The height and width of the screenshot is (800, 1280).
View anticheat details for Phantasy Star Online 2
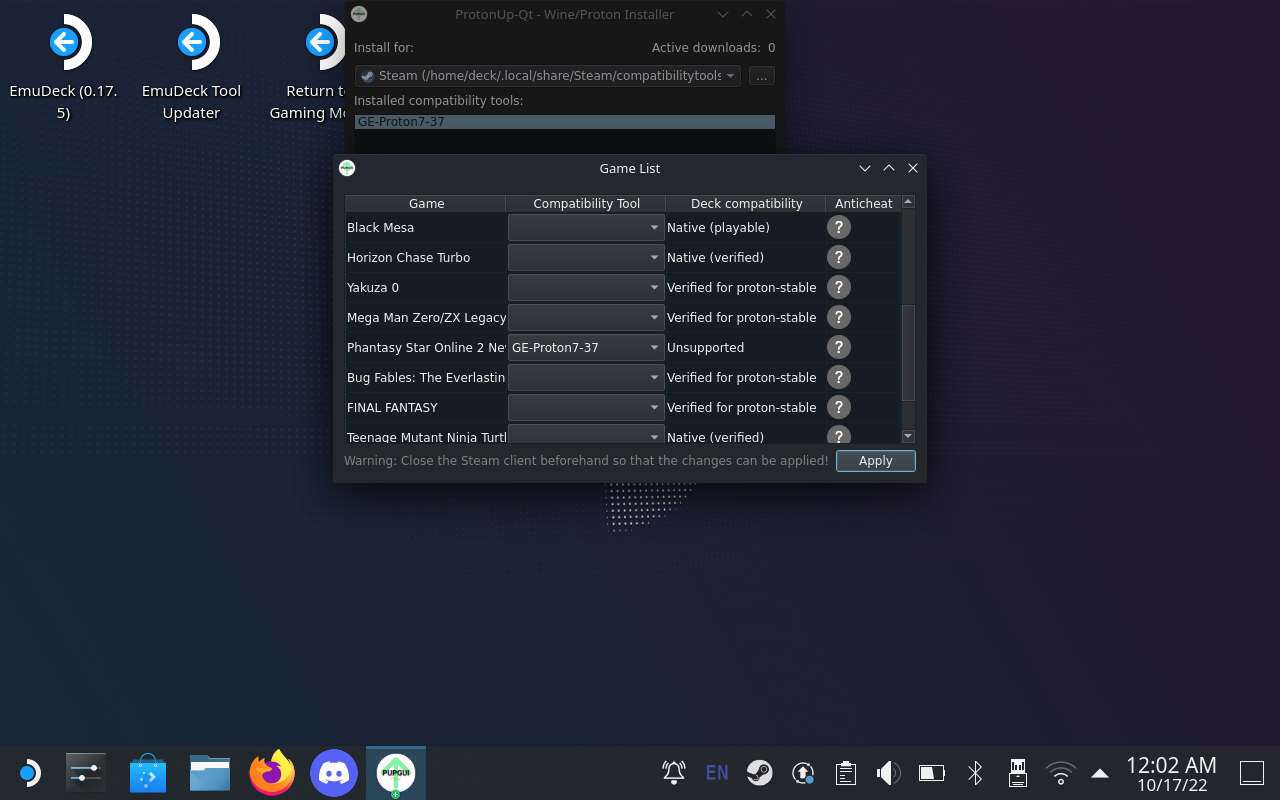click(x=839, y=347)
